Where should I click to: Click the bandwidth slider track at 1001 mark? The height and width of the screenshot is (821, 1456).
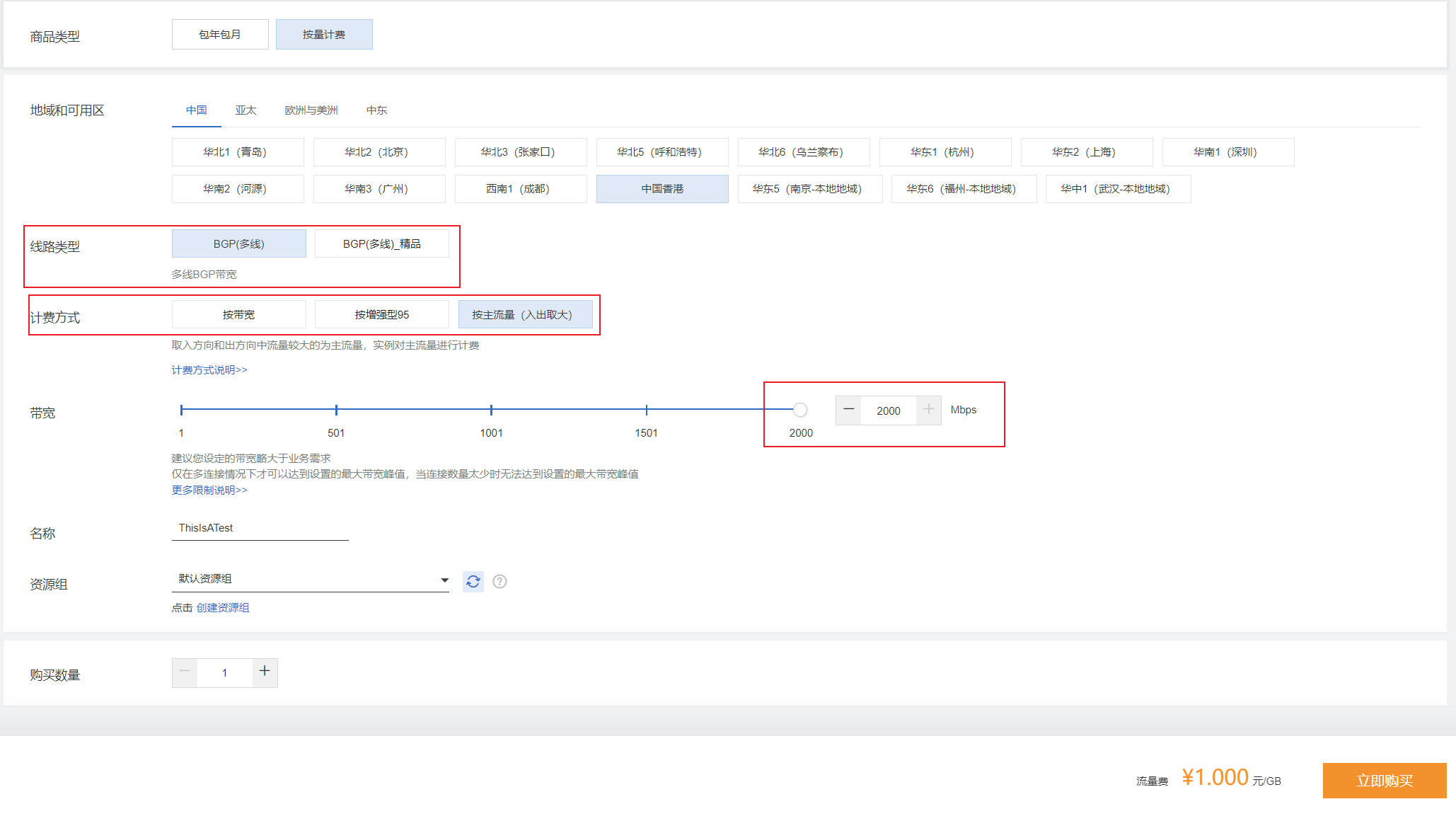point(491,410)
